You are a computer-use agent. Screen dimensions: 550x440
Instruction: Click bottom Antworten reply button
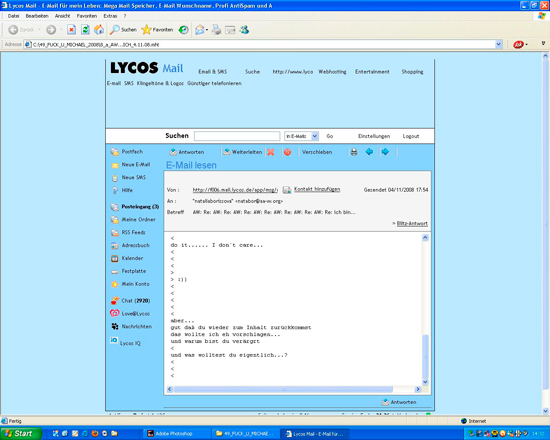pyautogui.click(x=399, y=402)
